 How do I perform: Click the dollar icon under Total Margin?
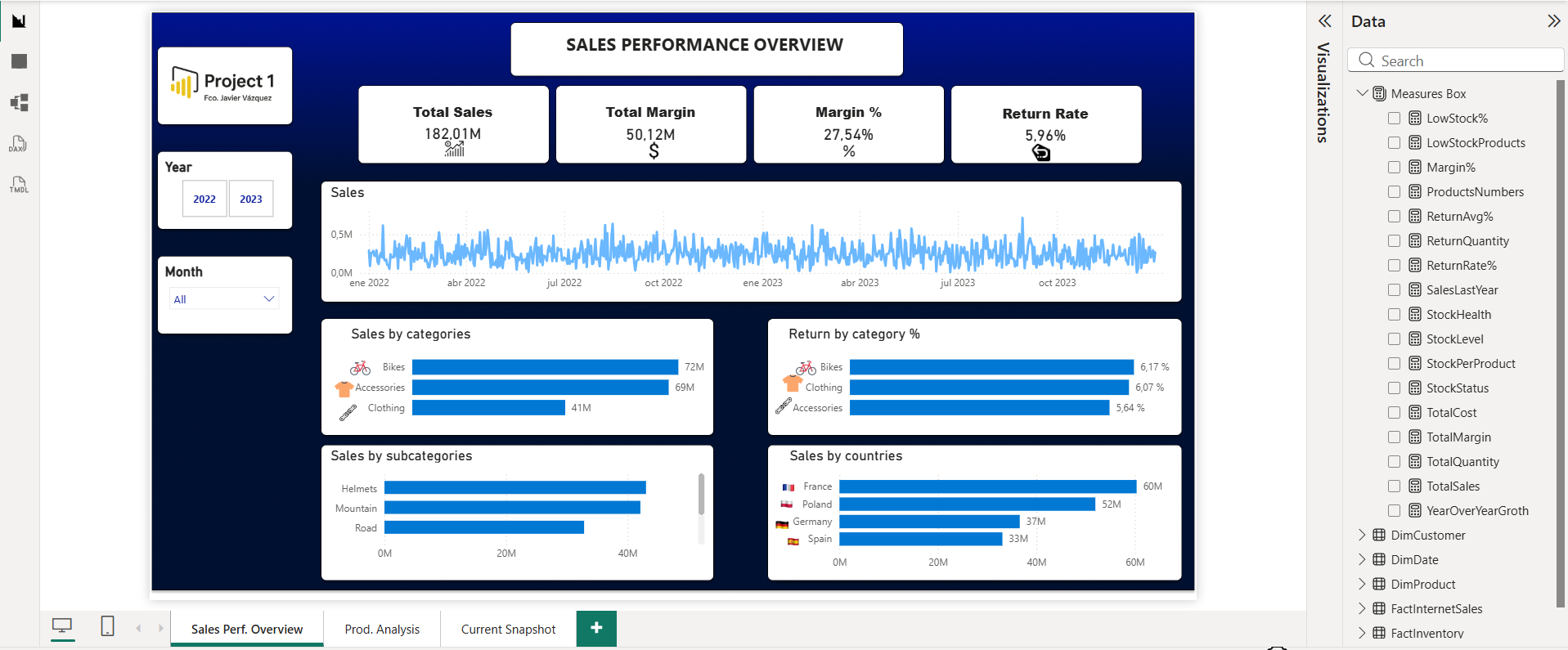tap(654, 150)
